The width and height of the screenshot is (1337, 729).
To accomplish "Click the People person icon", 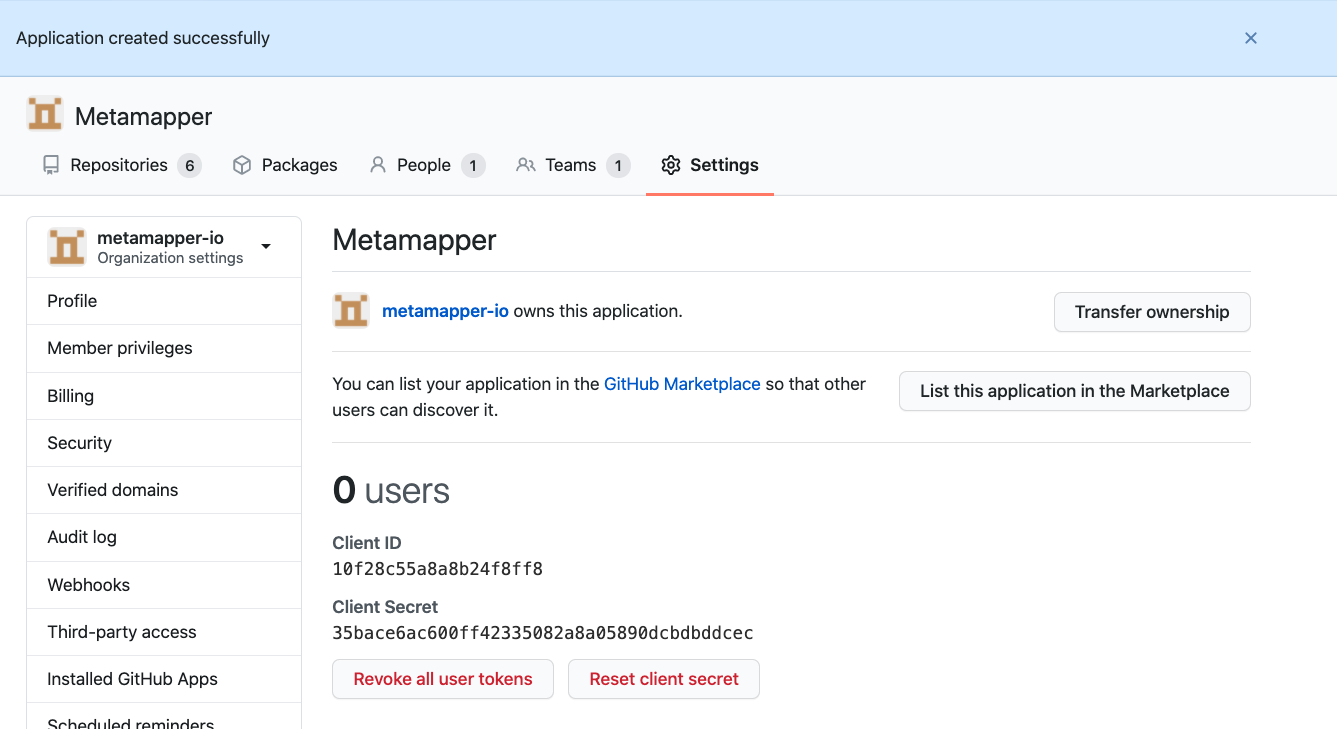I will (x=377, y=165).
